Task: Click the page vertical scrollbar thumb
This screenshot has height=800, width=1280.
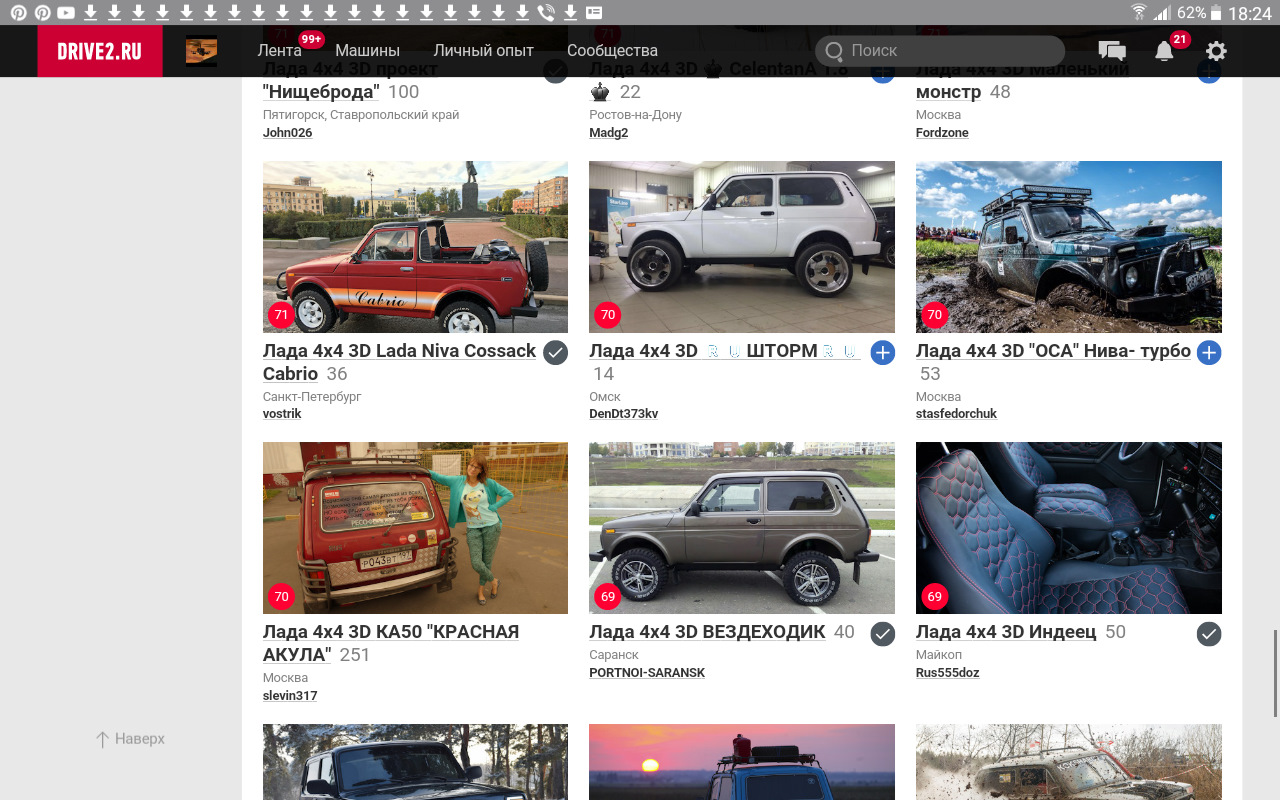Action: (1275, 673)
